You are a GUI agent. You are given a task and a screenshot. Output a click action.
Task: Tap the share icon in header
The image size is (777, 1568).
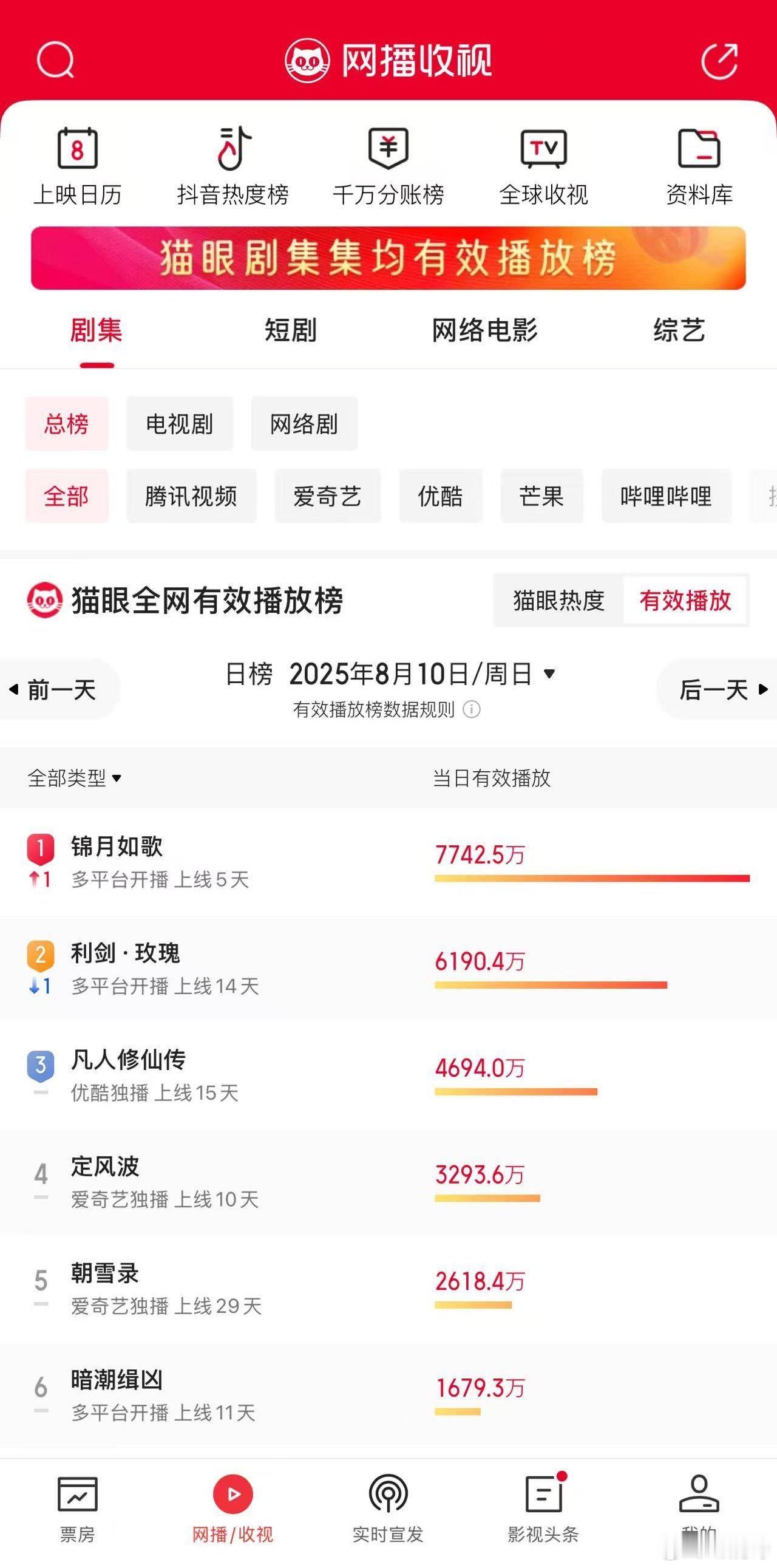click(720, 60)
